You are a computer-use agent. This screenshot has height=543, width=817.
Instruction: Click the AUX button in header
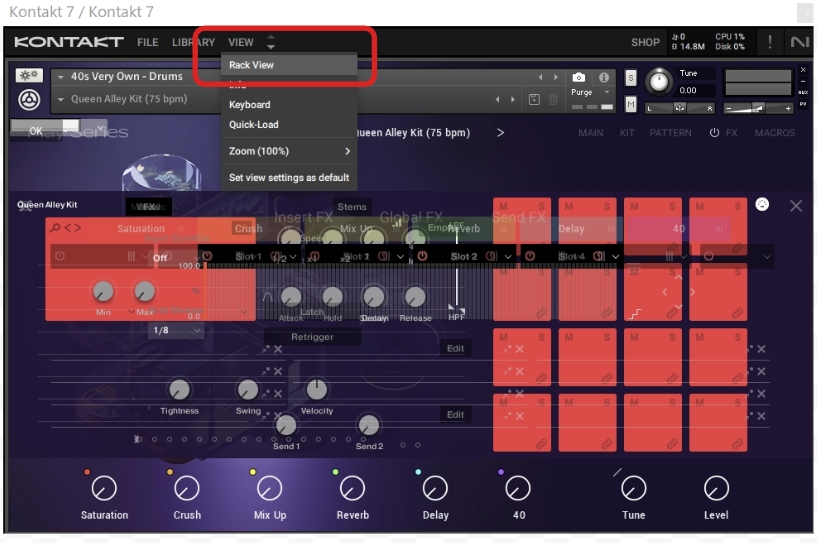pos(803,92)
